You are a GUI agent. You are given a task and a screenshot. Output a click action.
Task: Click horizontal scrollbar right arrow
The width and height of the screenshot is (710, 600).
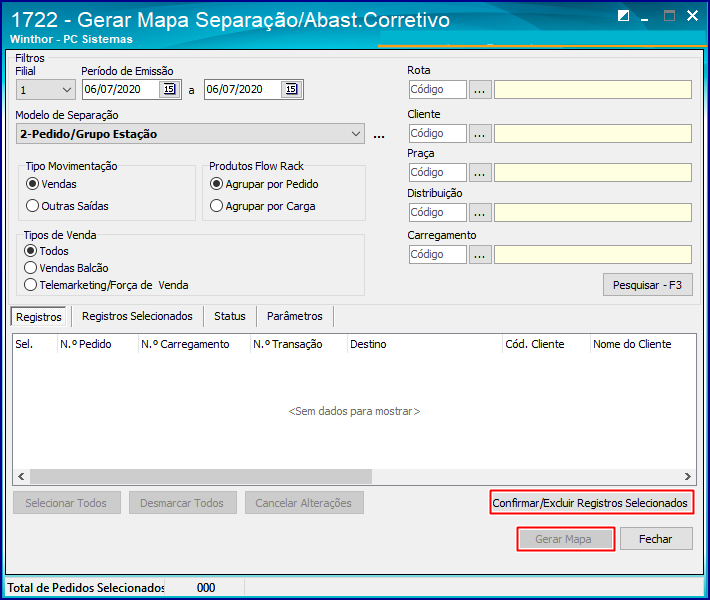687,476
